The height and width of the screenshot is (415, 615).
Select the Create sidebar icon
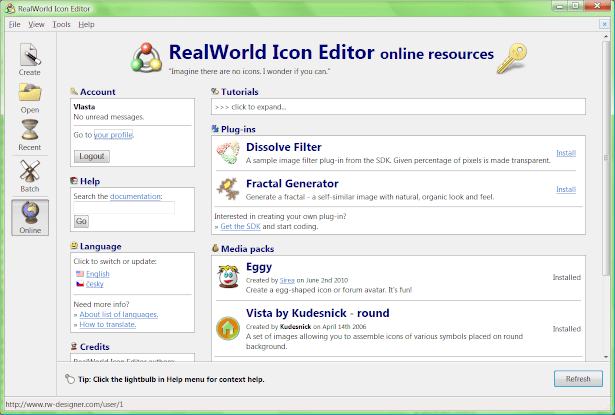coord(30,55)
